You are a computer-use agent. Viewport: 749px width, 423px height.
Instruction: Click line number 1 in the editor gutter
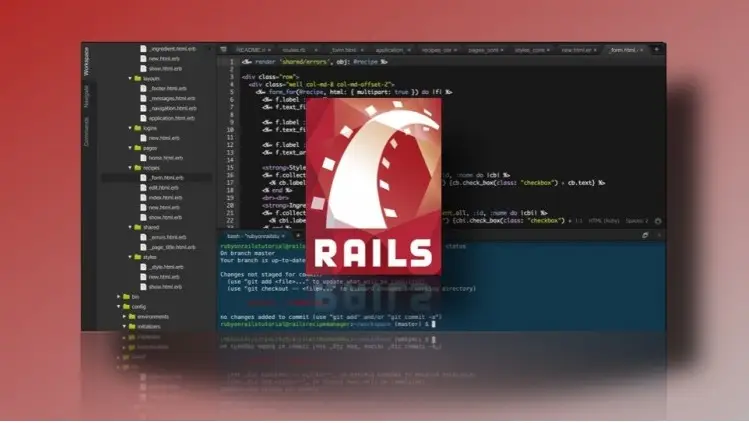232,62
